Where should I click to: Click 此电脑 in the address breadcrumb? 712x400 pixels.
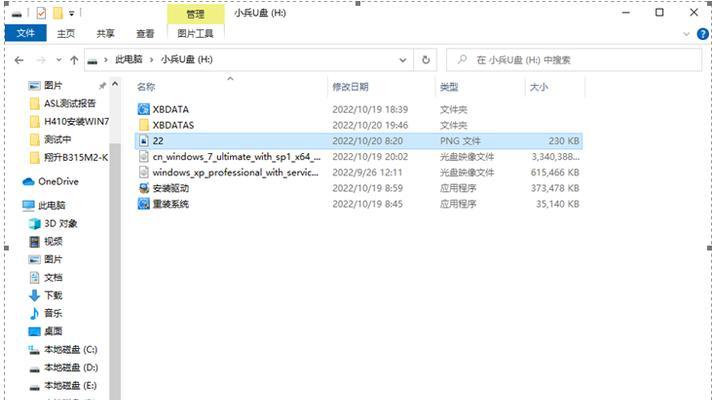129,59
